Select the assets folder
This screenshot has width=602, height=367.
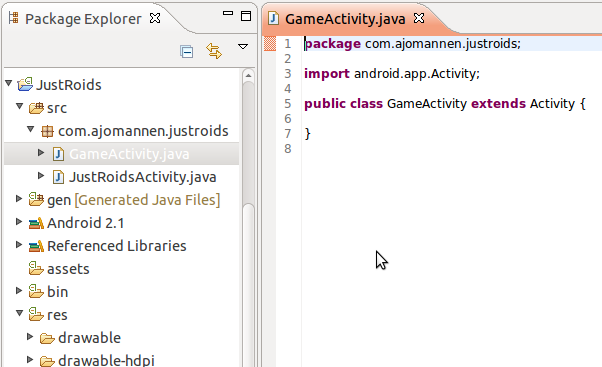tap(68, 269)
